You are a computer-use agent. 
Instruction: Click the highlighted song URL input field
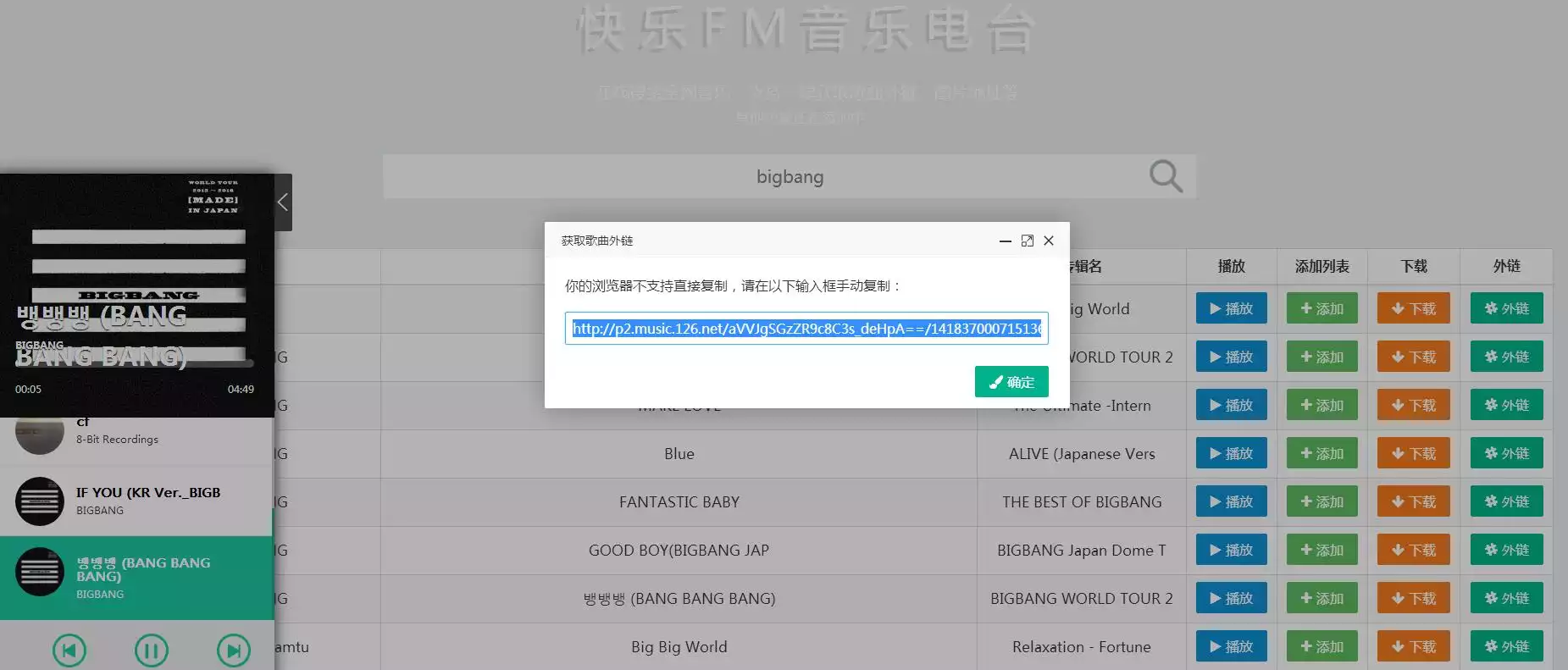pos(806,329)
